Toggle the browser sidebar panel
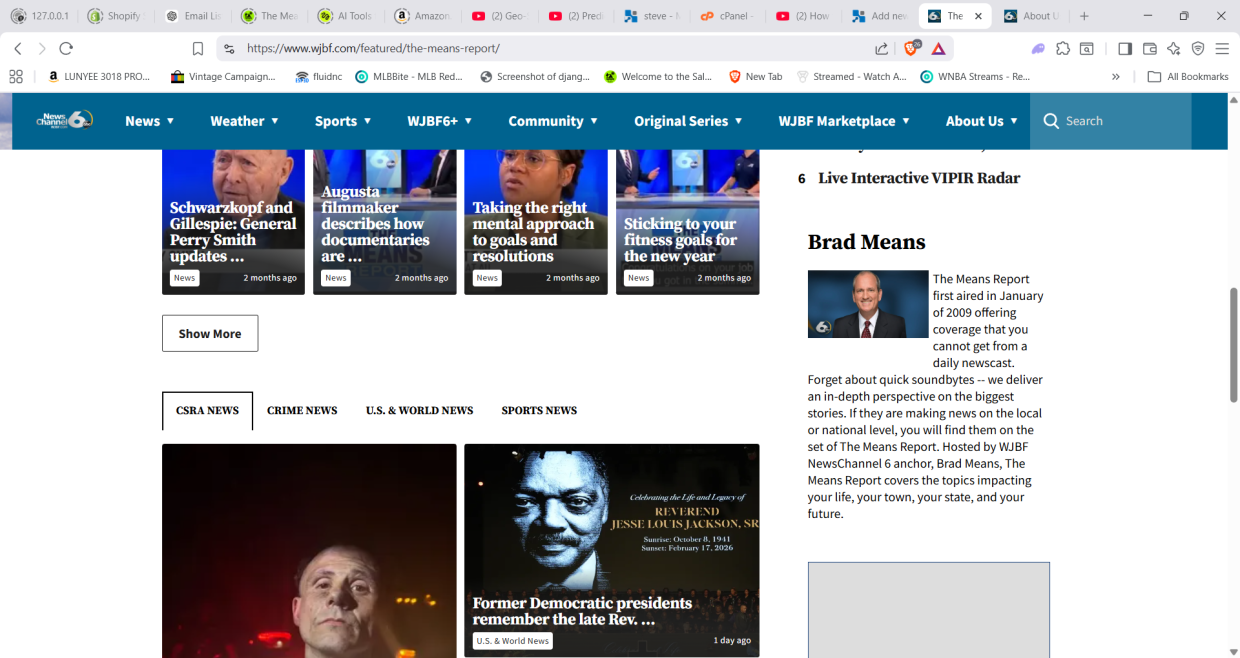 click(1125, 48)
